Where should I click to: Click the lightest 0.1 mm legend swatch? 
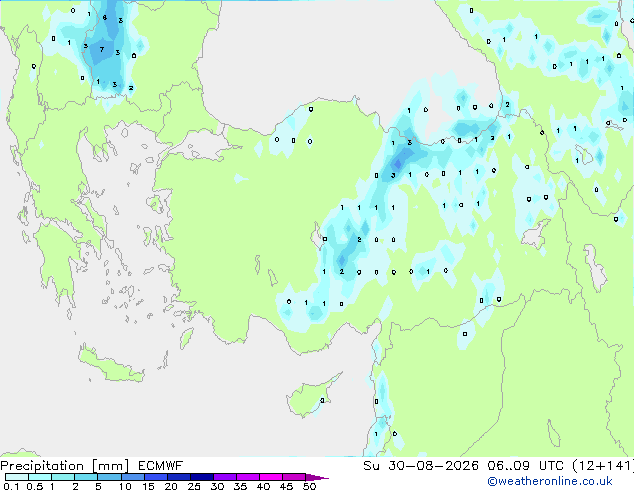(17, 477)
